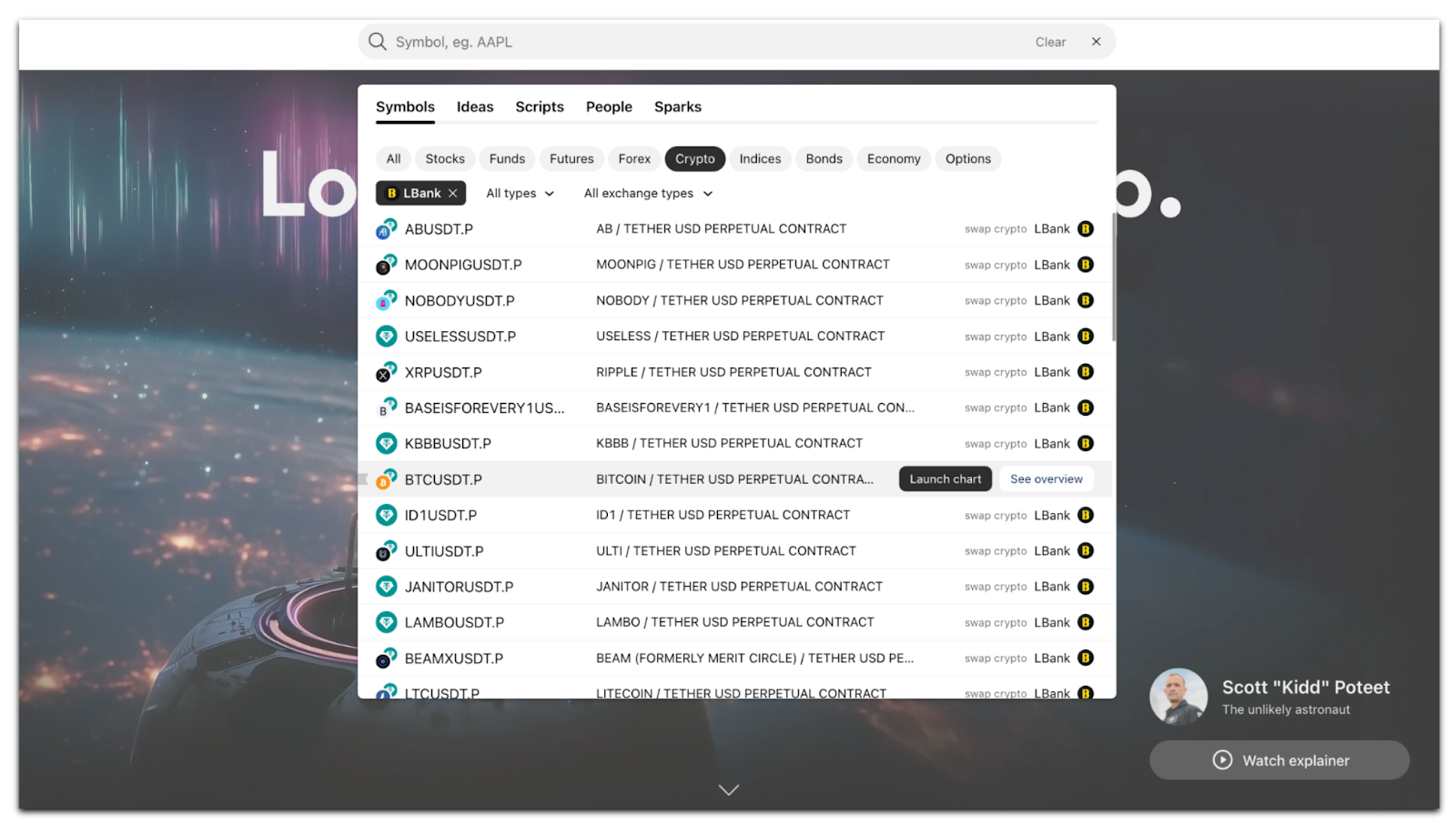Click LBank logo in NOBODYUSDT.P row
1456x825 pixels.
[x=1086, y=300]
